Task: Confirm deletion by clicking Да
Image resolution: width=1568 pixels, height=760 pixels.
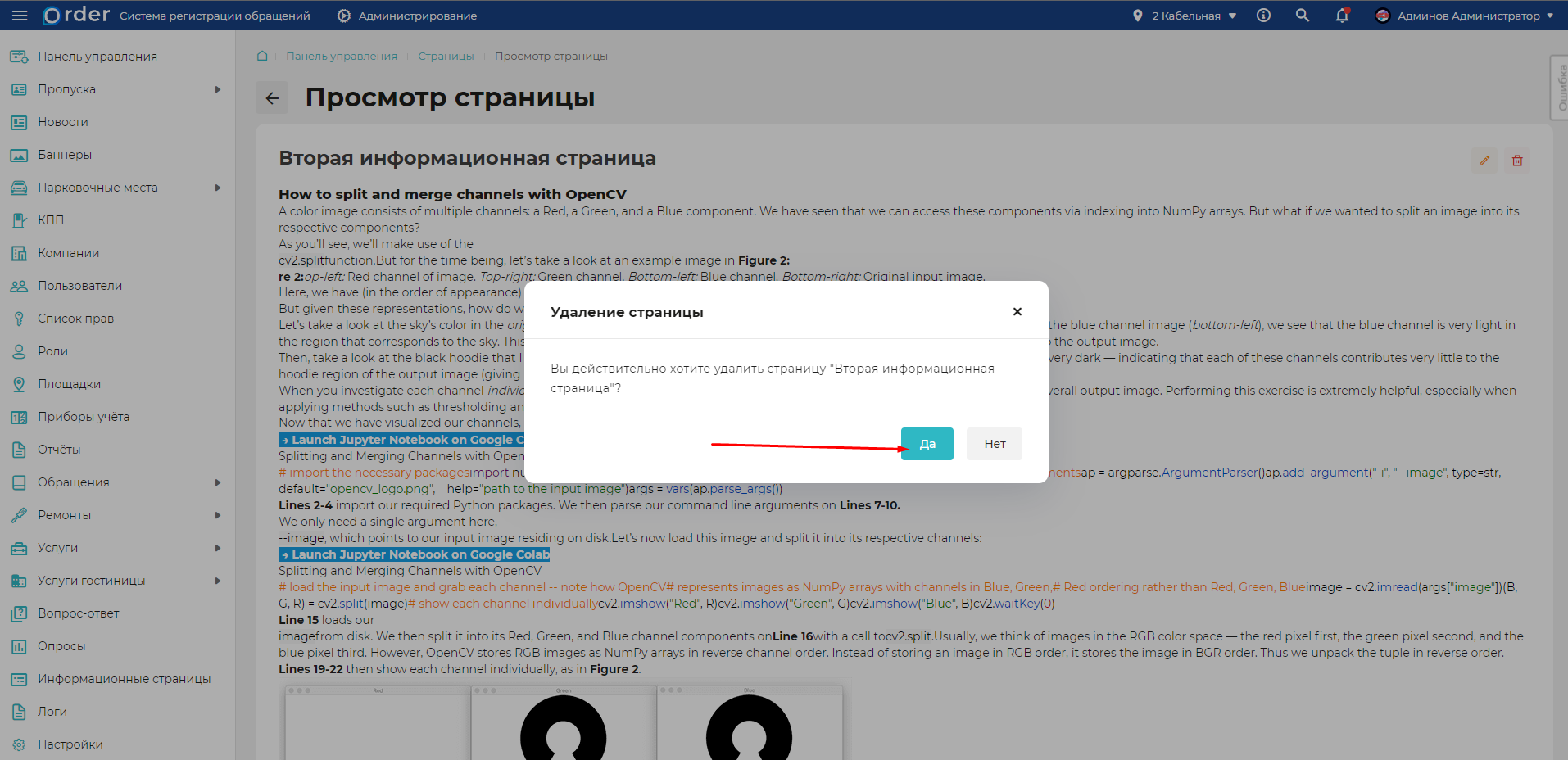Action: (926, 443)
